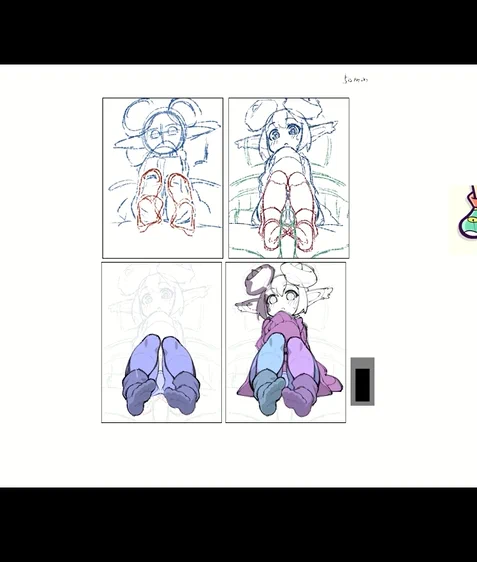Open the final colored character panel

[286, 342]
